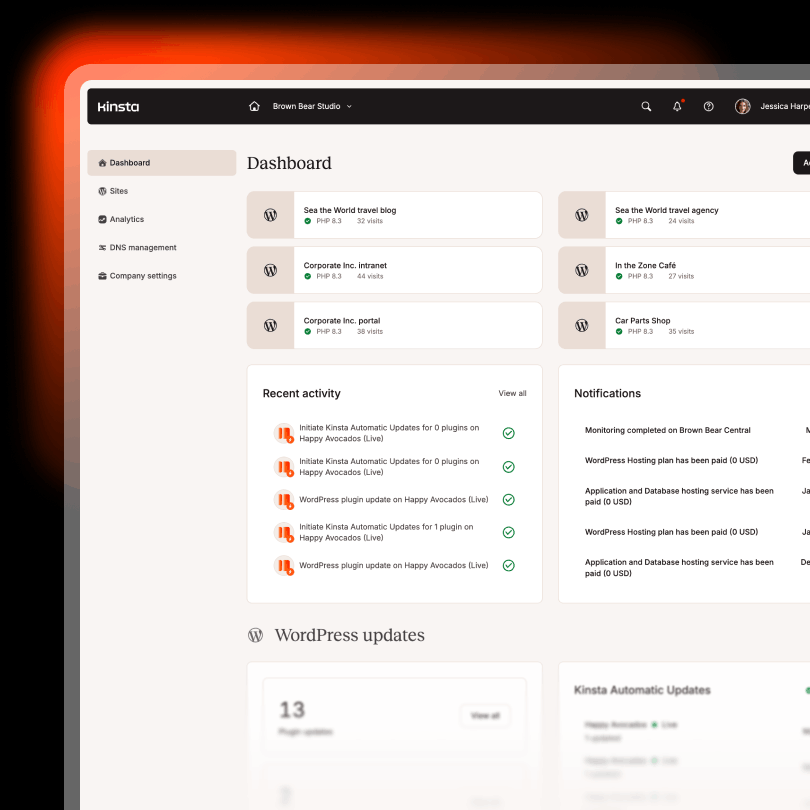This screenshot has height=810, width=810.
Task: Expand Jessica Harper's account menu
Action: 782,105
